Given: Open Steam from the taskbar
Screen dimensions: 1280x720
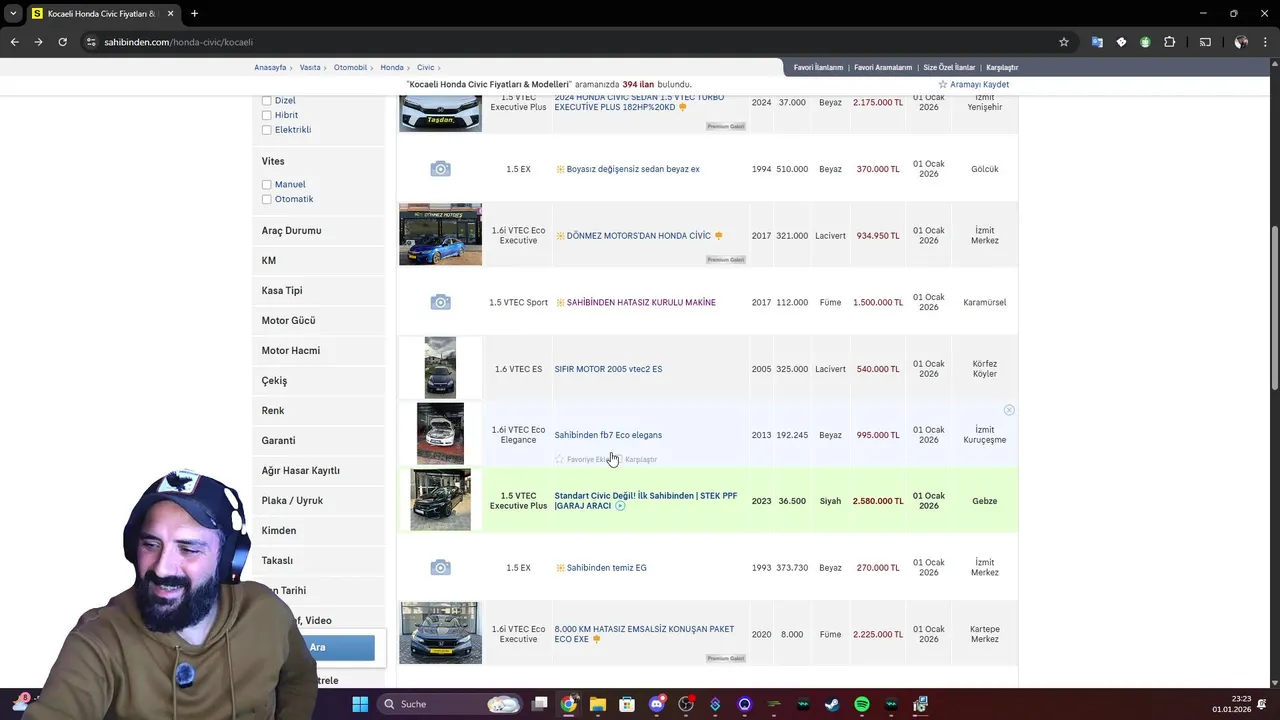Looking at the screenshot, I should tap(832, 704).
